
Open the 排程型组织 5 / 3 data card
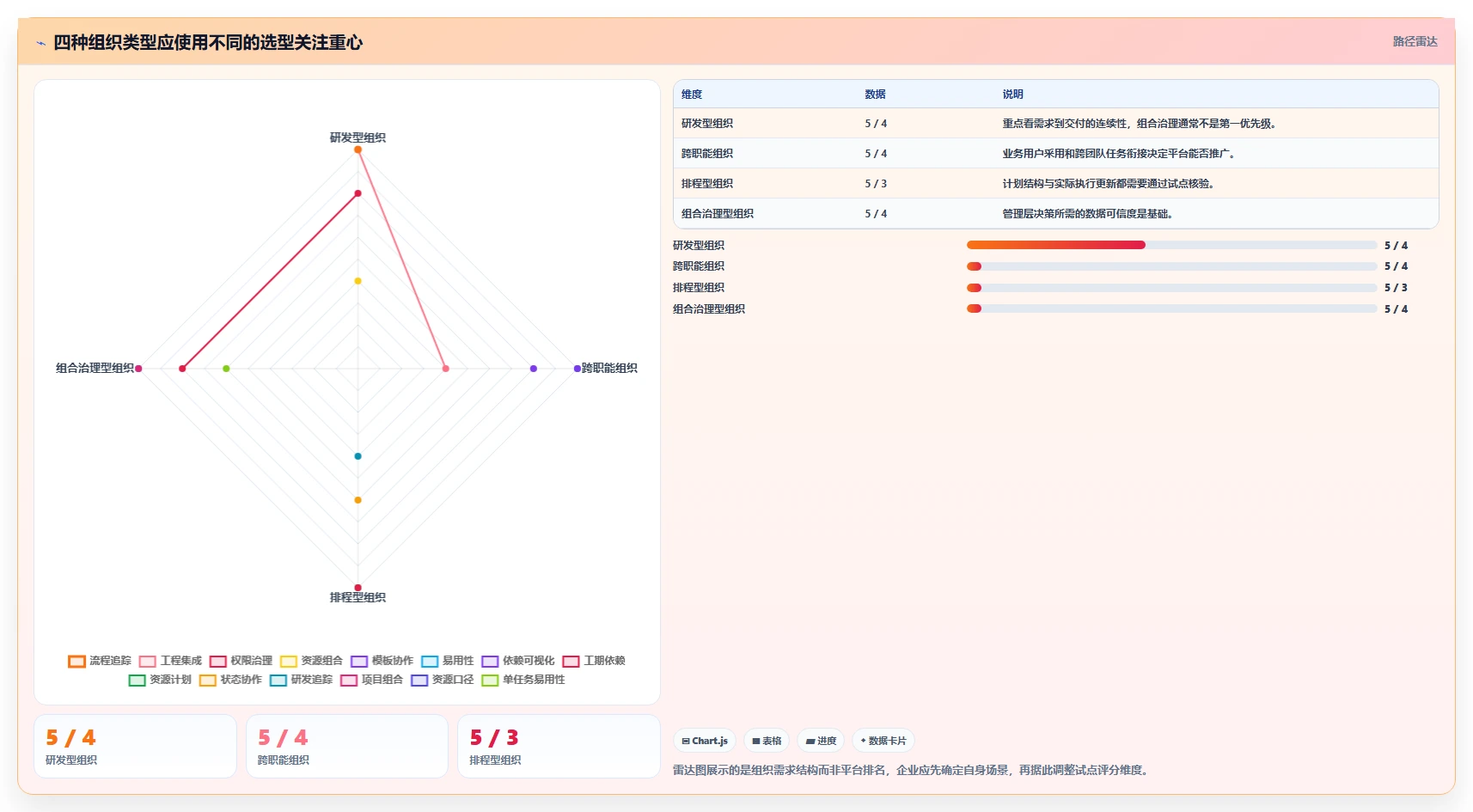[x=559, y=747]
